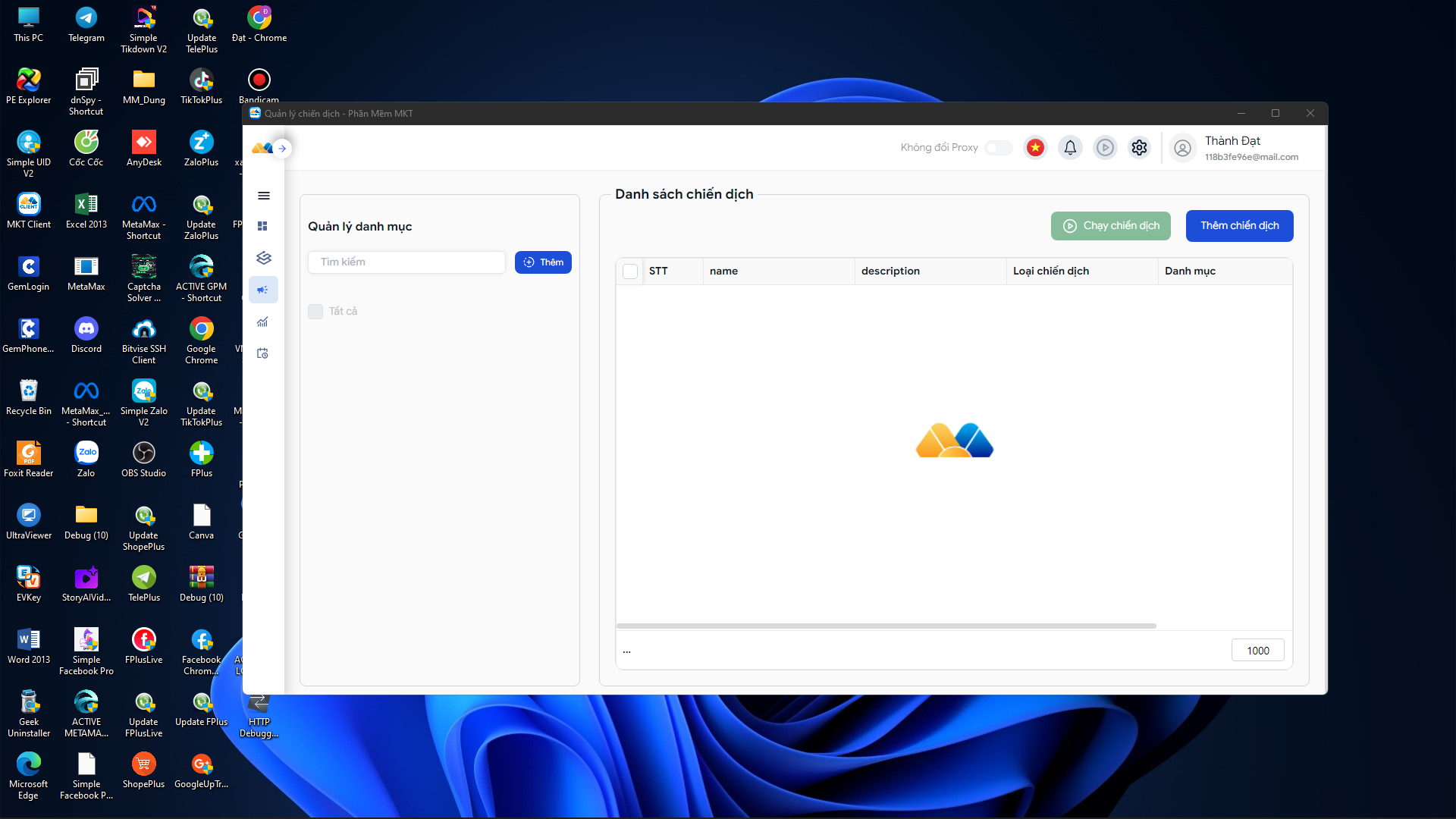Screen dimensions: 1456x819
Task: Click the This PC desktop icon
Action: coord(29,24)
